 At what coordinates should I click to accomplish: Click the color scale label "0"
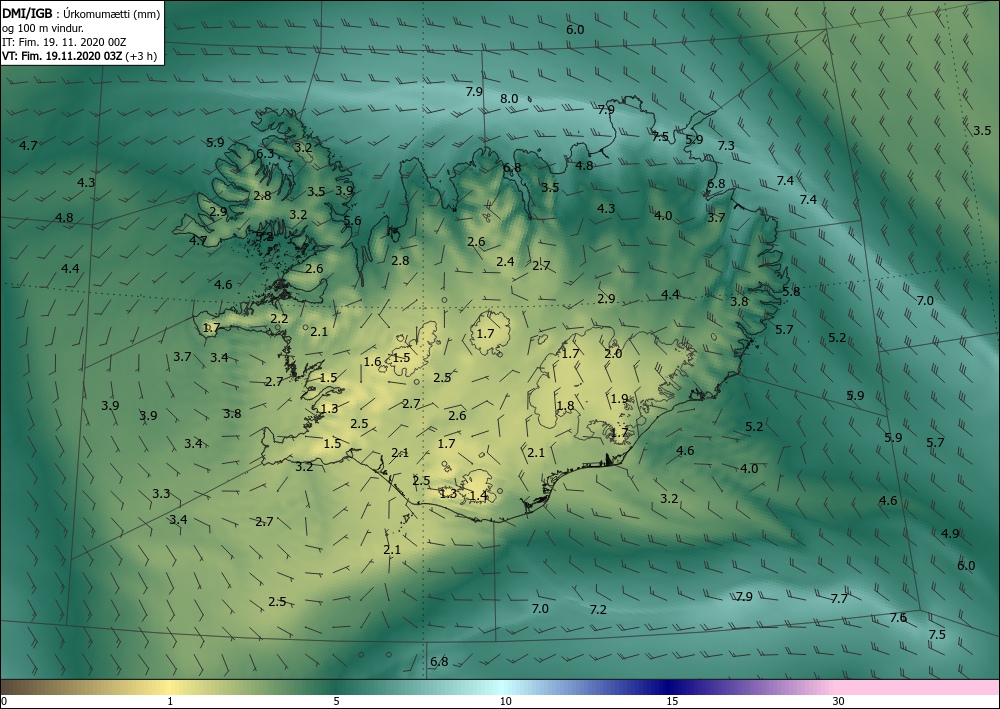coord(4,702)
